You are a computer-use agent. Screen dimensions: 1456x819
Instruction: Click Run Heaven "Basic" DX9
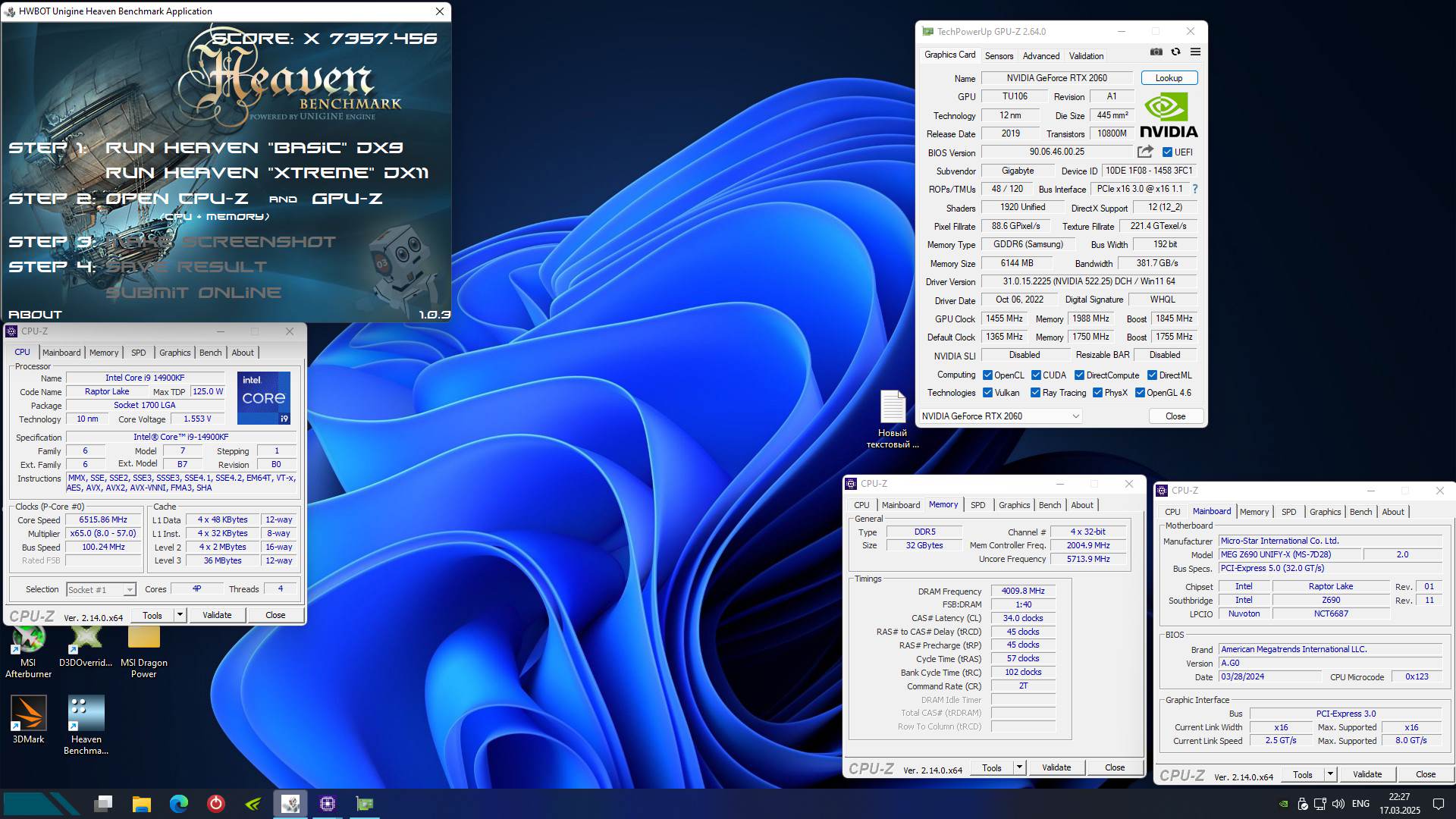coord(254,148)
